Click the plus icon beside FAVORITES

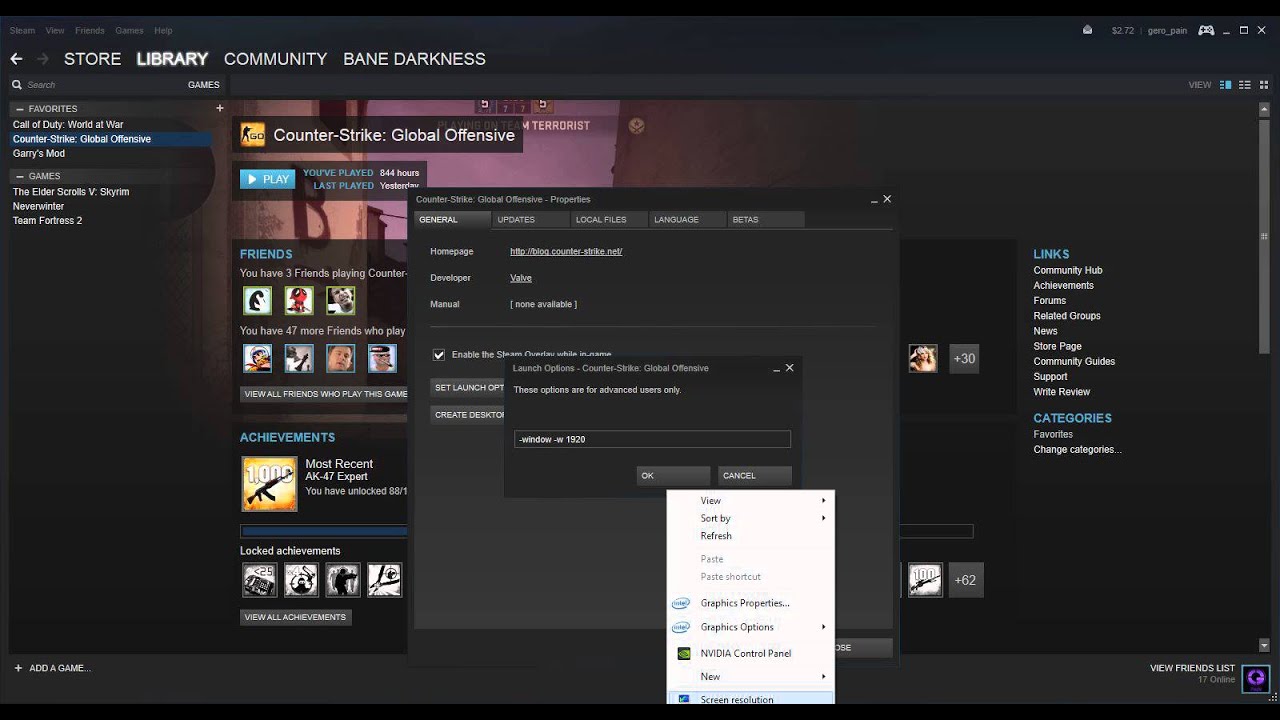(x=220, y=108)
